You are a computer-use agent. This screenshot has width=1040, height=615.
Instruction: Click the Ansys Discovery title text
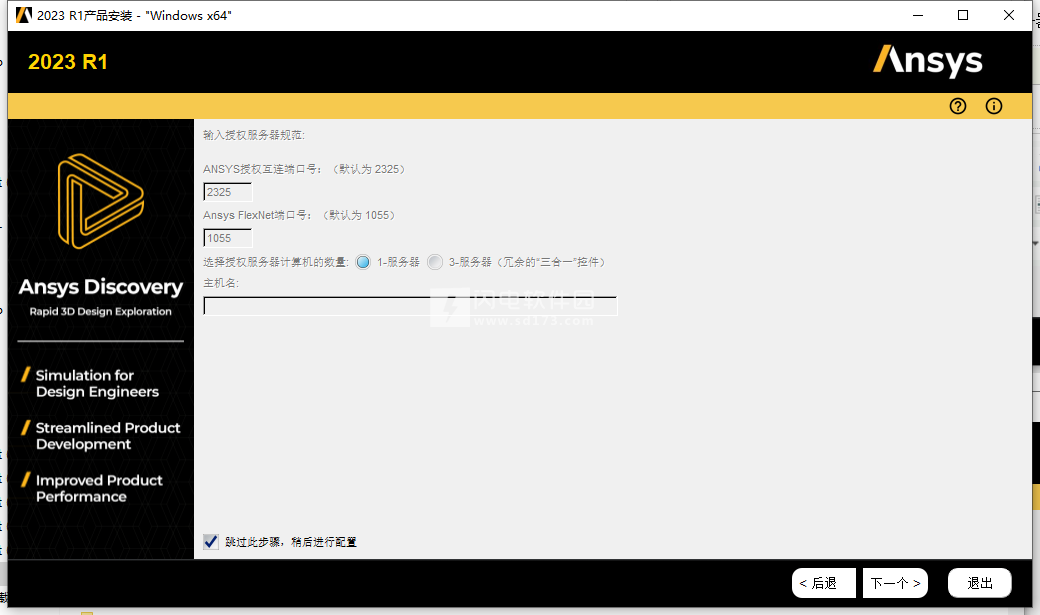(x=101, y=287)
